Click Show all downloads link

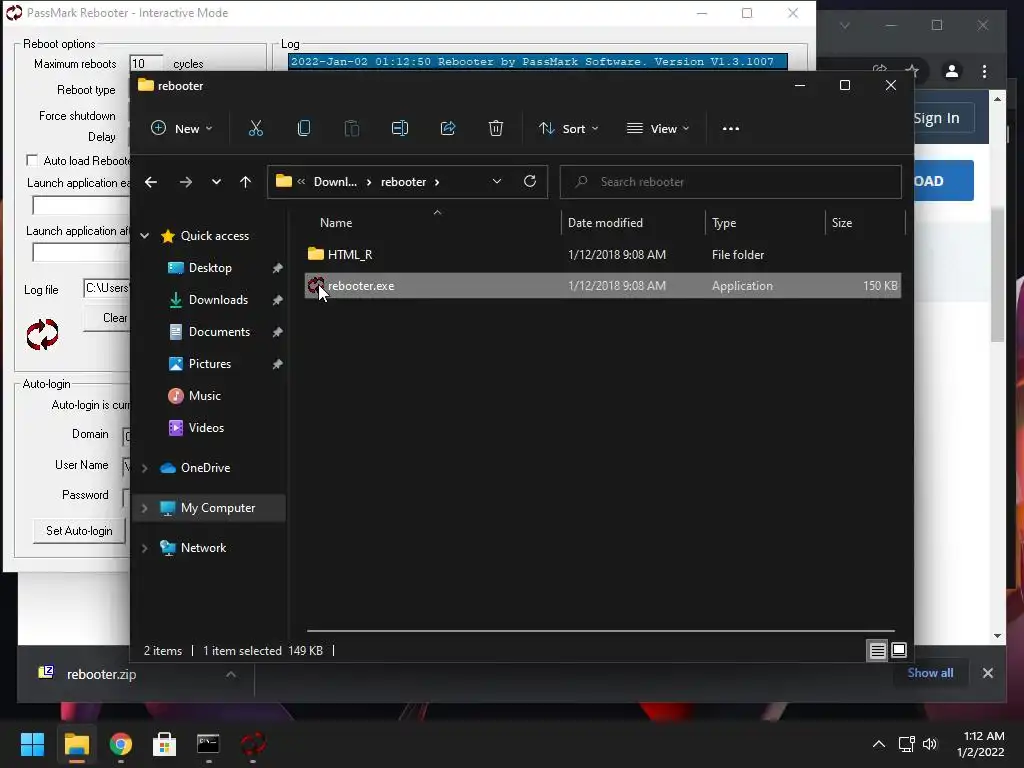point(930,673)
